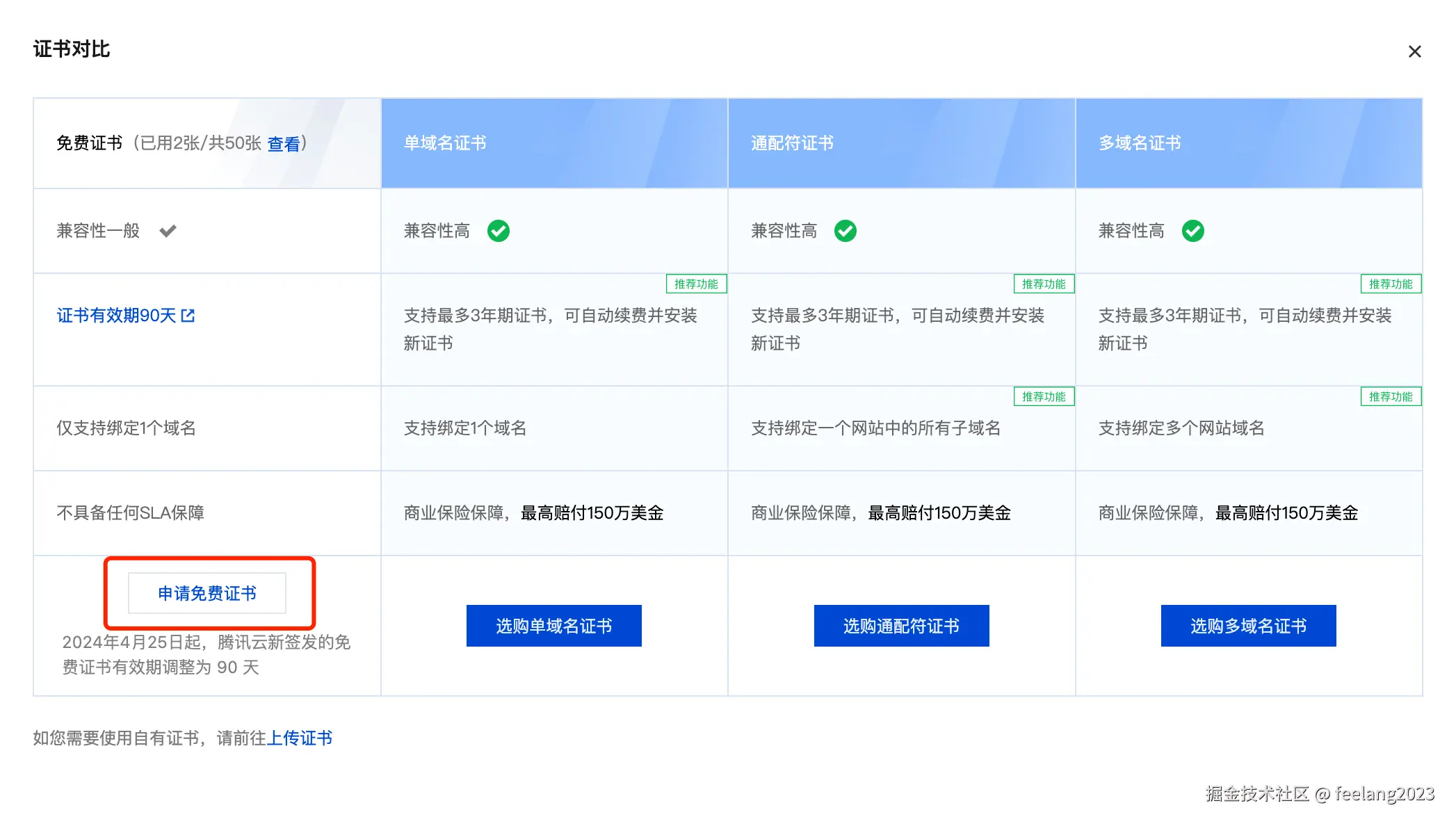Image resolution: width=1456 pixels, height=826 pixels.
Task: Click 推荐功能 tag in 单域名 validity cell
Action: (696, 284)
